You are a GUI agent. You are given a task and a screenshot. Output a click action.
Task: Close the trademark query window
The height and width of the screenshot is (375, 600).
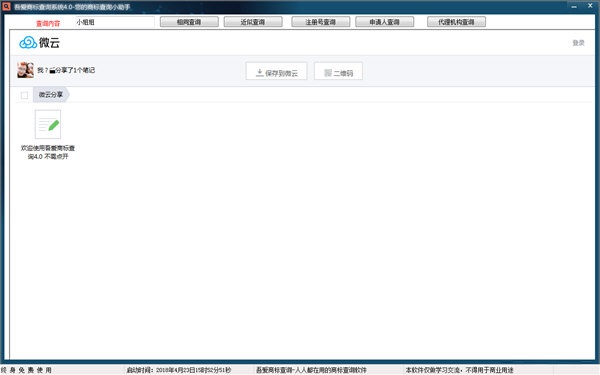click(x=590, y=6)
